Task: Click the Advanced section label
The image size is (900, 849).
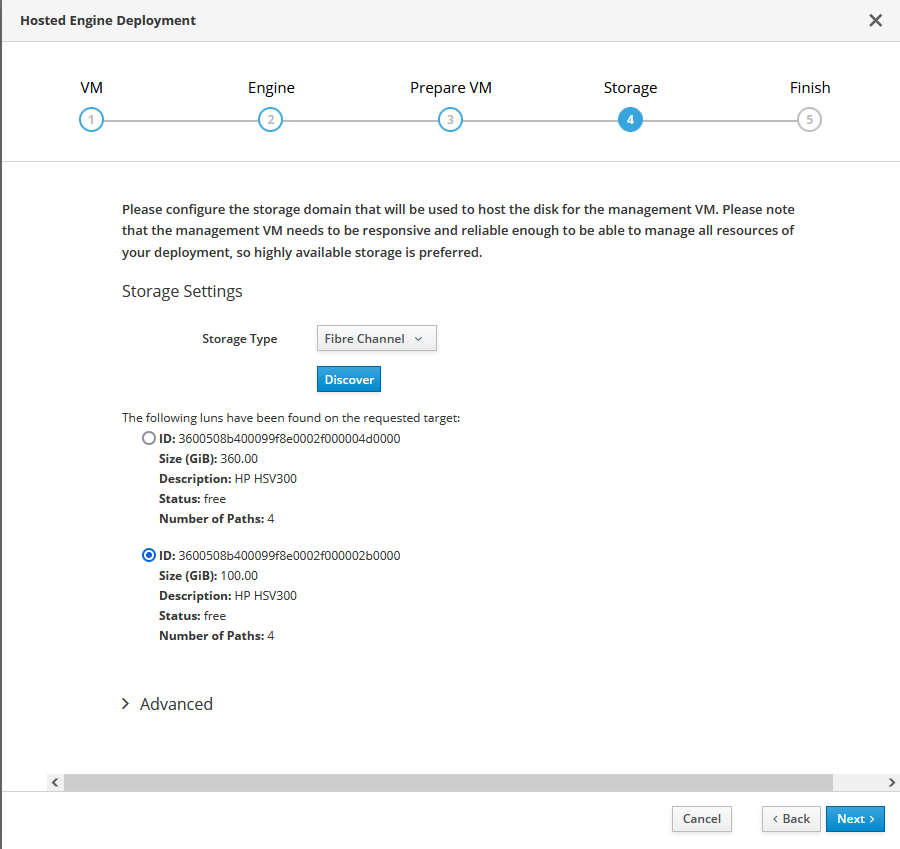Action: click(x=176, y=704)
